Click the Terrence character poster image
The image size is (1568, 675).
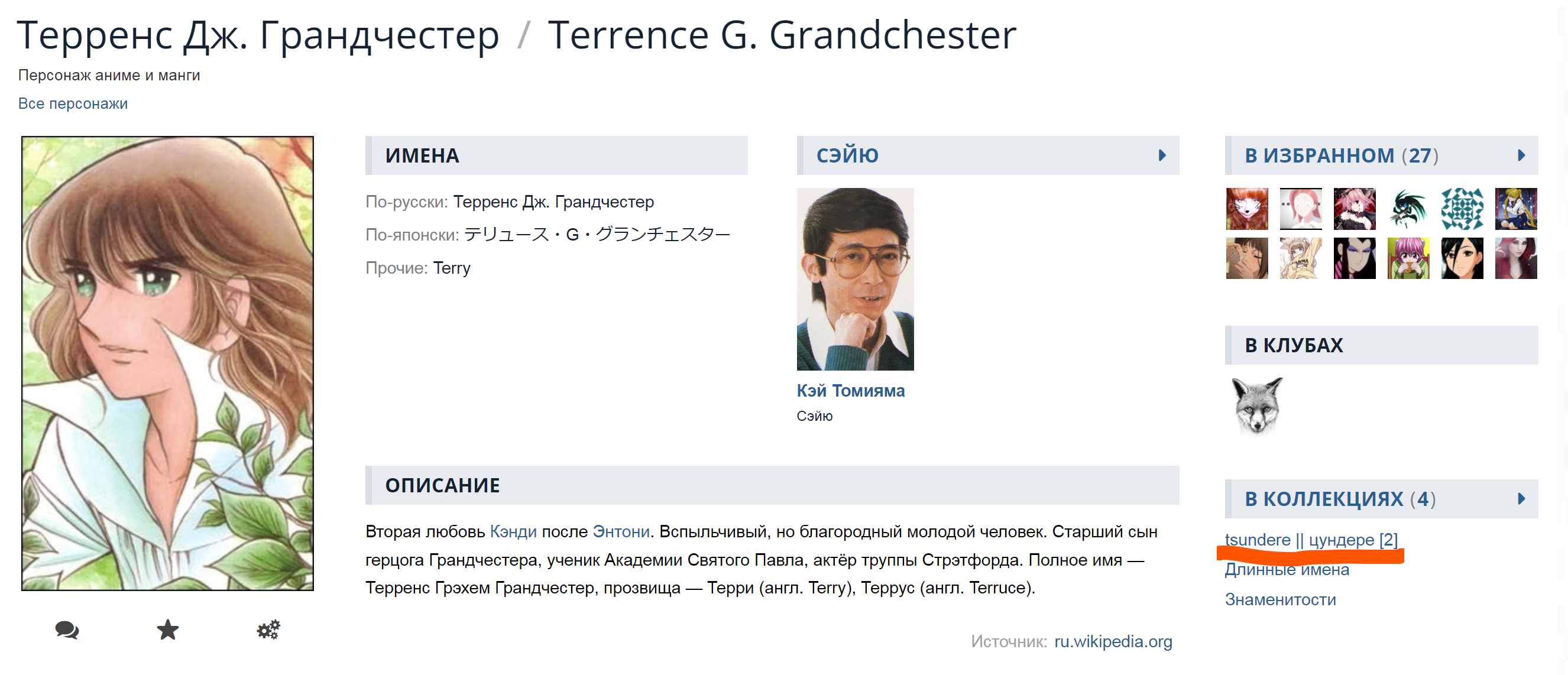tap(167, 363)
